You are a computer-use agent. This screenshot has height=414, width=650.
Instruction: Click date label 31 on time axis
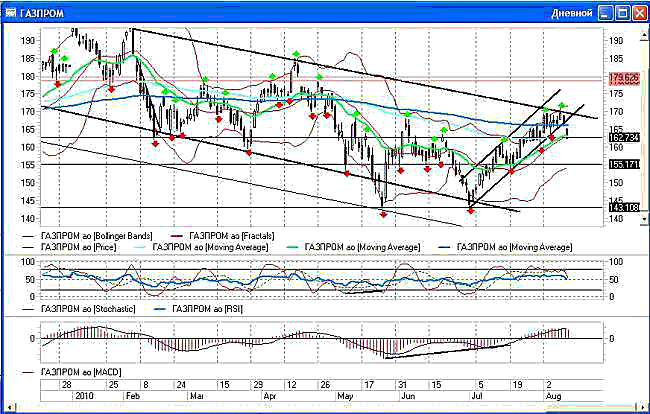point(402,385)
